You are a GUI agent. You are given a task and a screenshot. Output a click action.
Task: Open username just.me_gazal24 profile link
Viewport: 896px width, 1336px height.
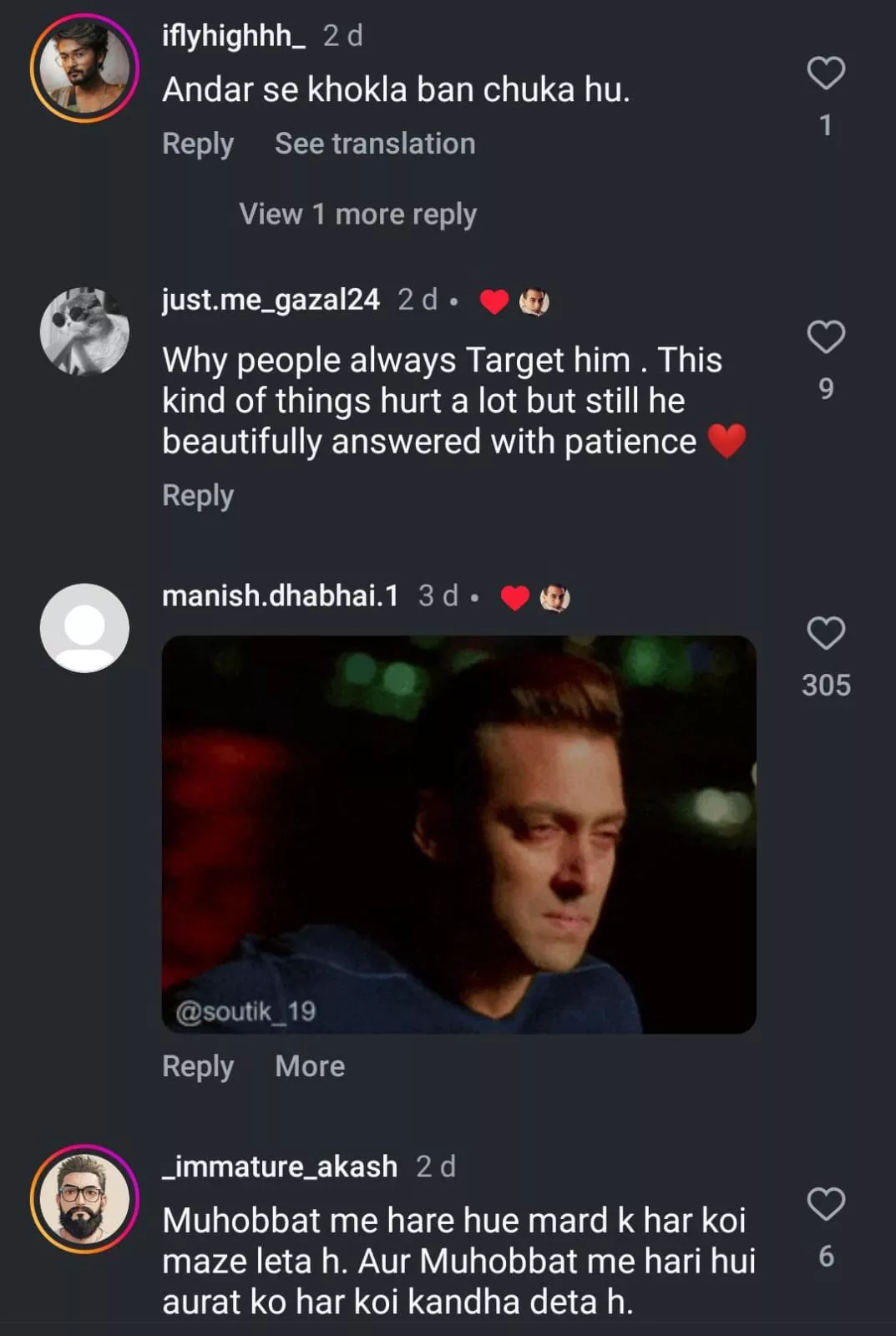click(271, 300)
